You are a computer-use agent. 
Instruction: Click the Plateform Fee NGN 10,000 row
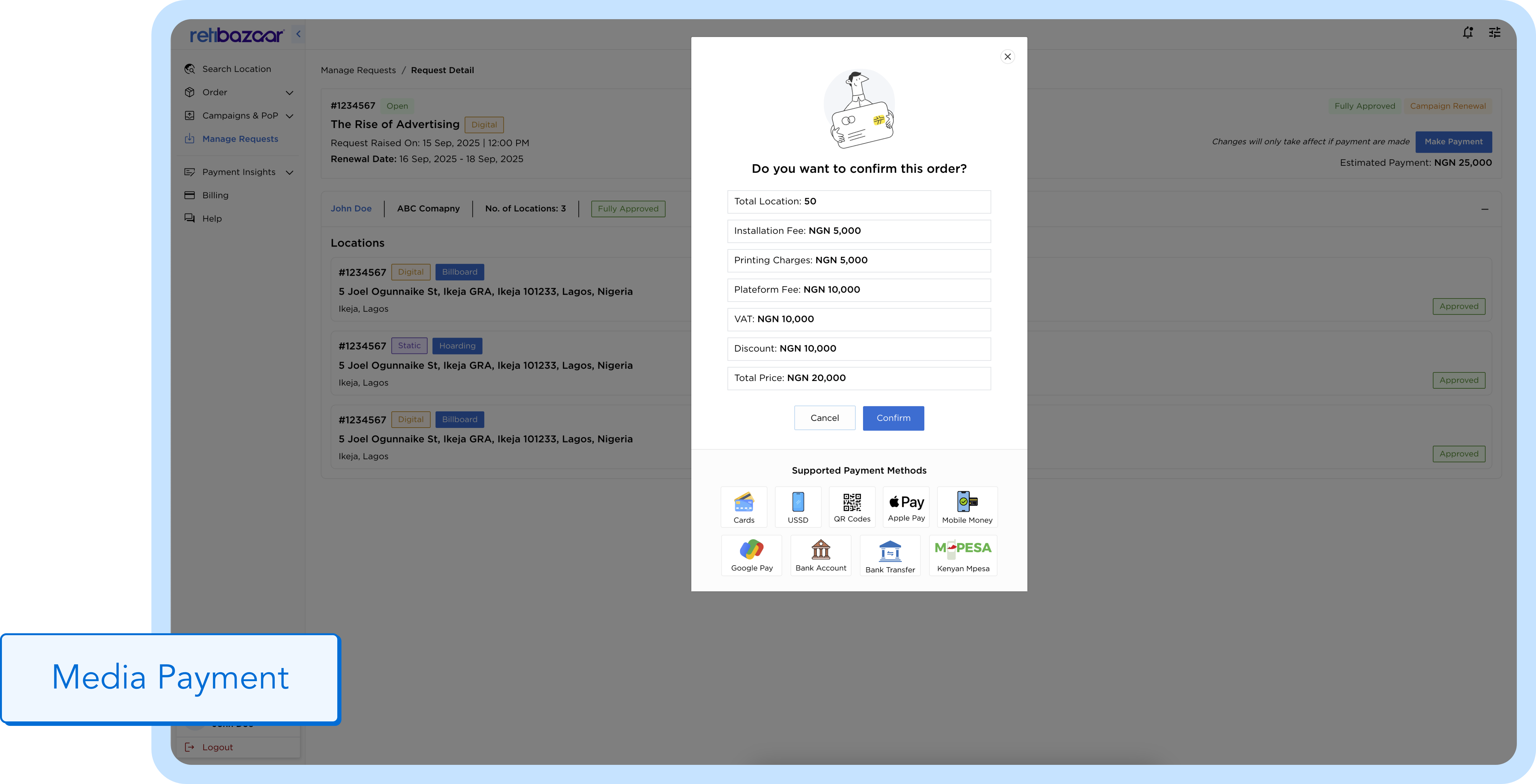(859, 290)
